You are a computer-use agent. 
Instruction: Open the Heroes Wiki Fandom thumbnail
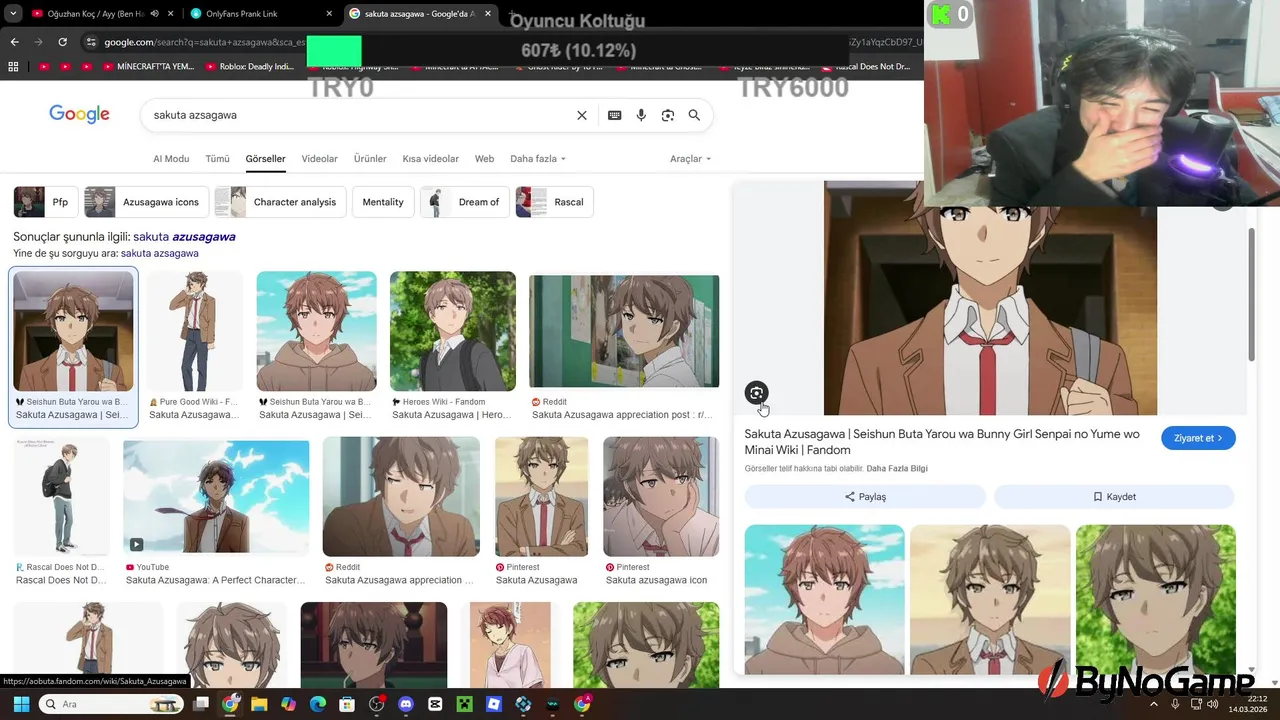(x=452, y=331)
